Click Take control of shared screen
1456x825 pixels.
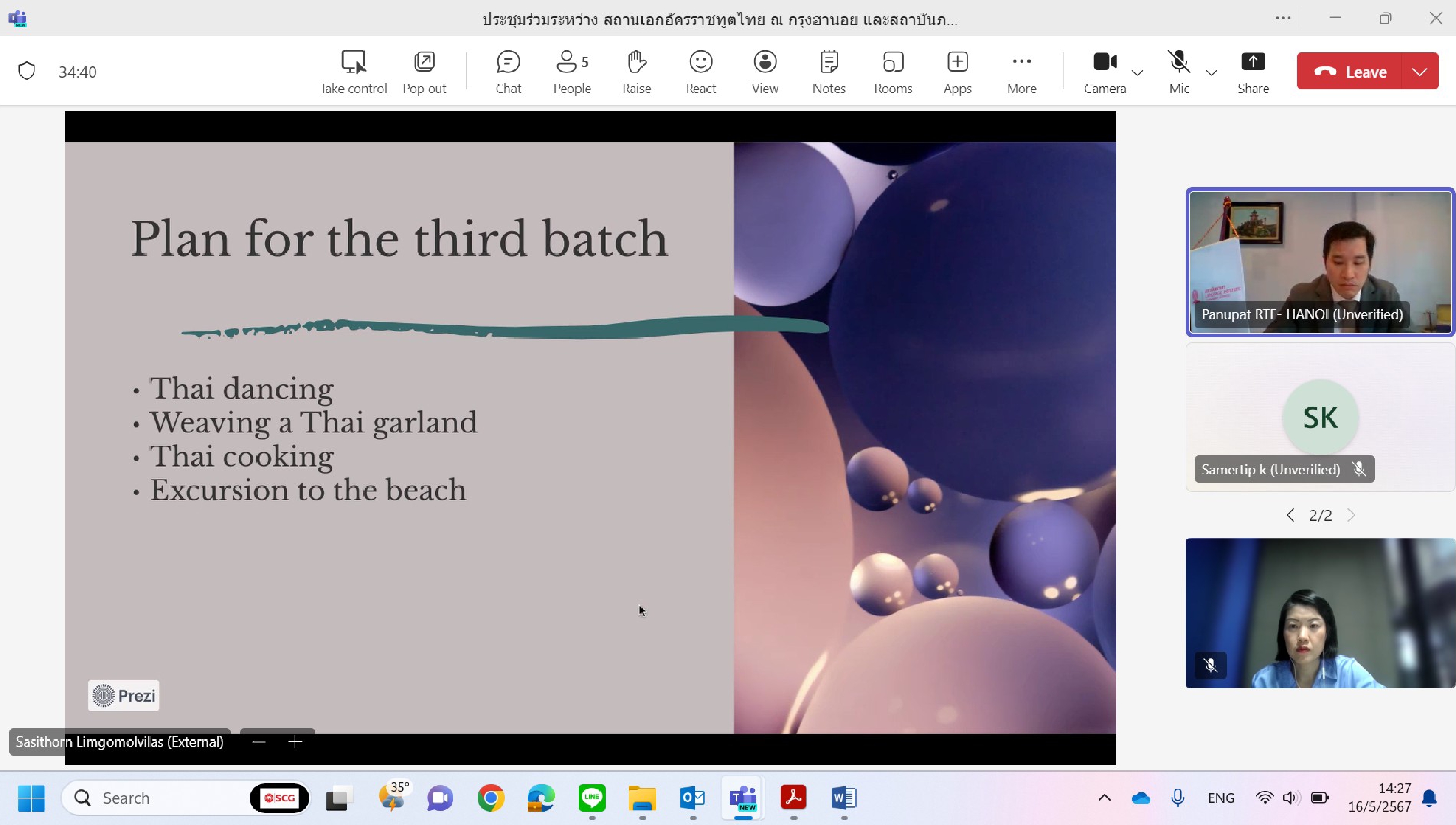coord(353,72)
